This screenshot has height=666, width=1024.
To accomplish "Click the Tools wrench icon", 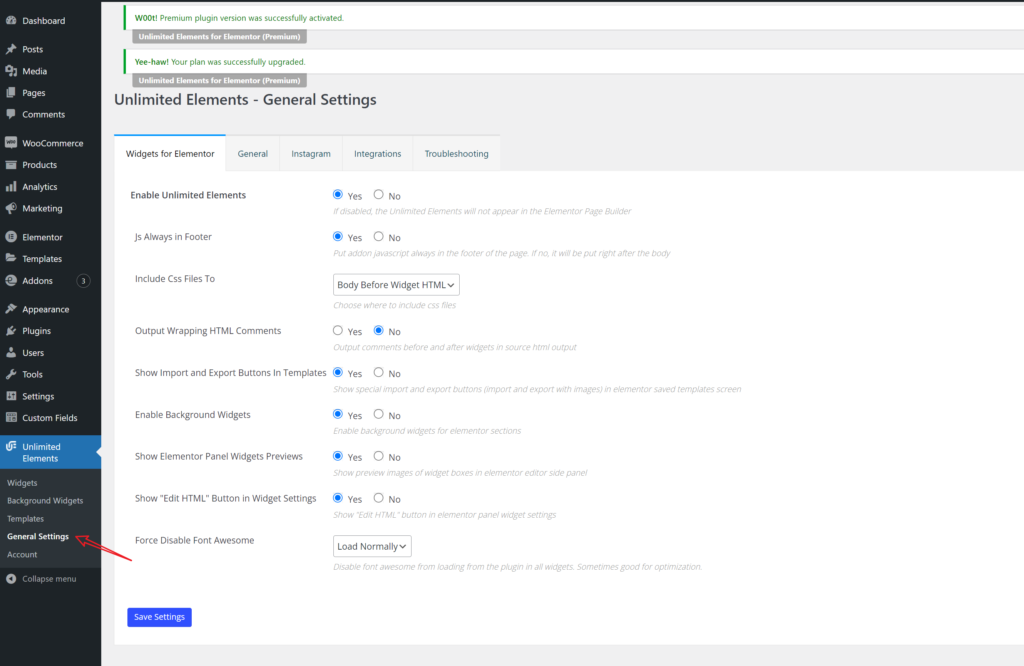I will tap(11, 374).
